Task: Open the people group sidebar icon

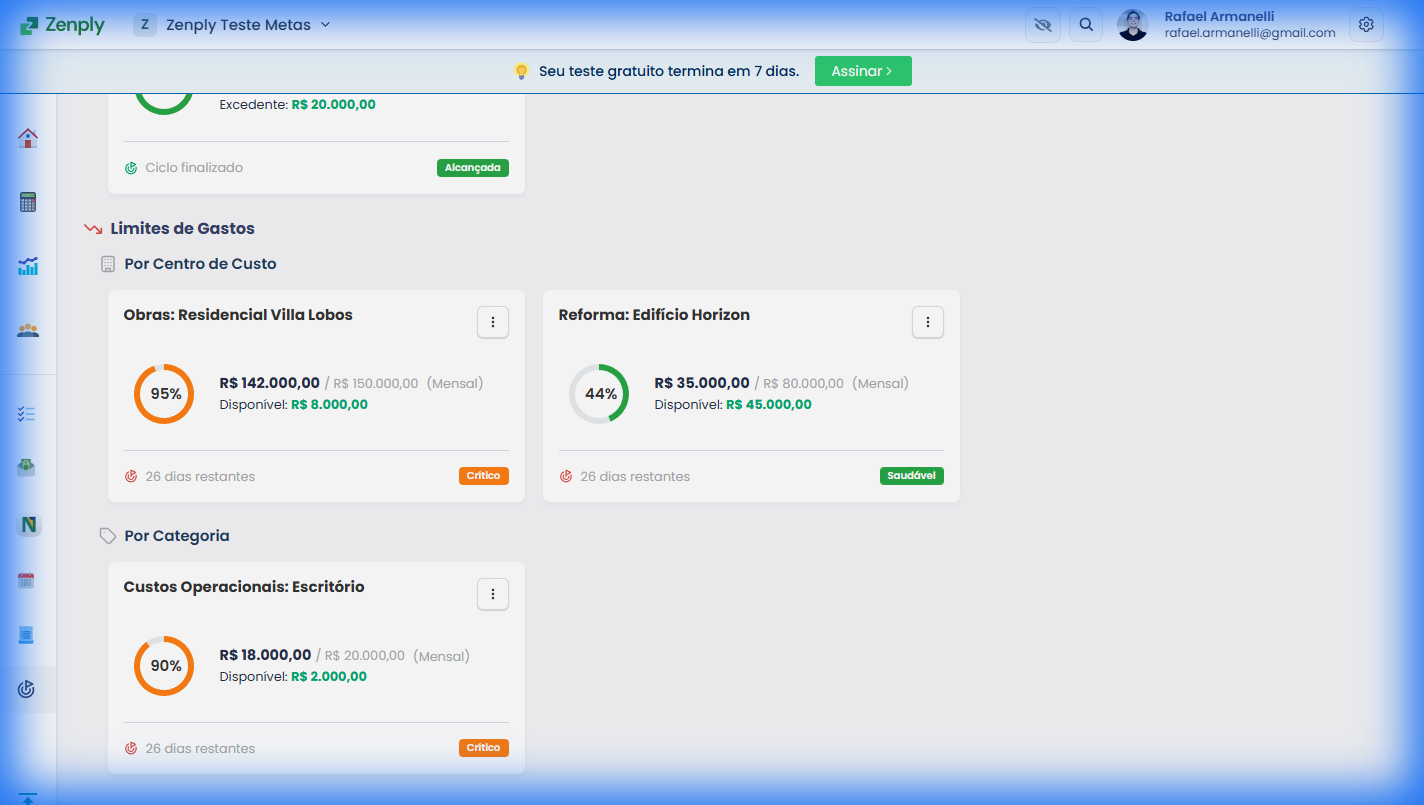Action: (x=28, y=330)
